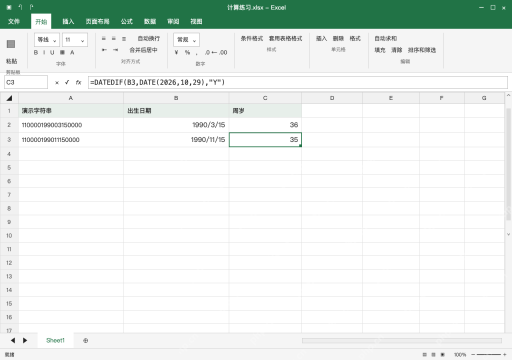The height and width of the screenshot is (360, 512).
Task: Click cell containing 110000199003150000
Action: [71, 125]
